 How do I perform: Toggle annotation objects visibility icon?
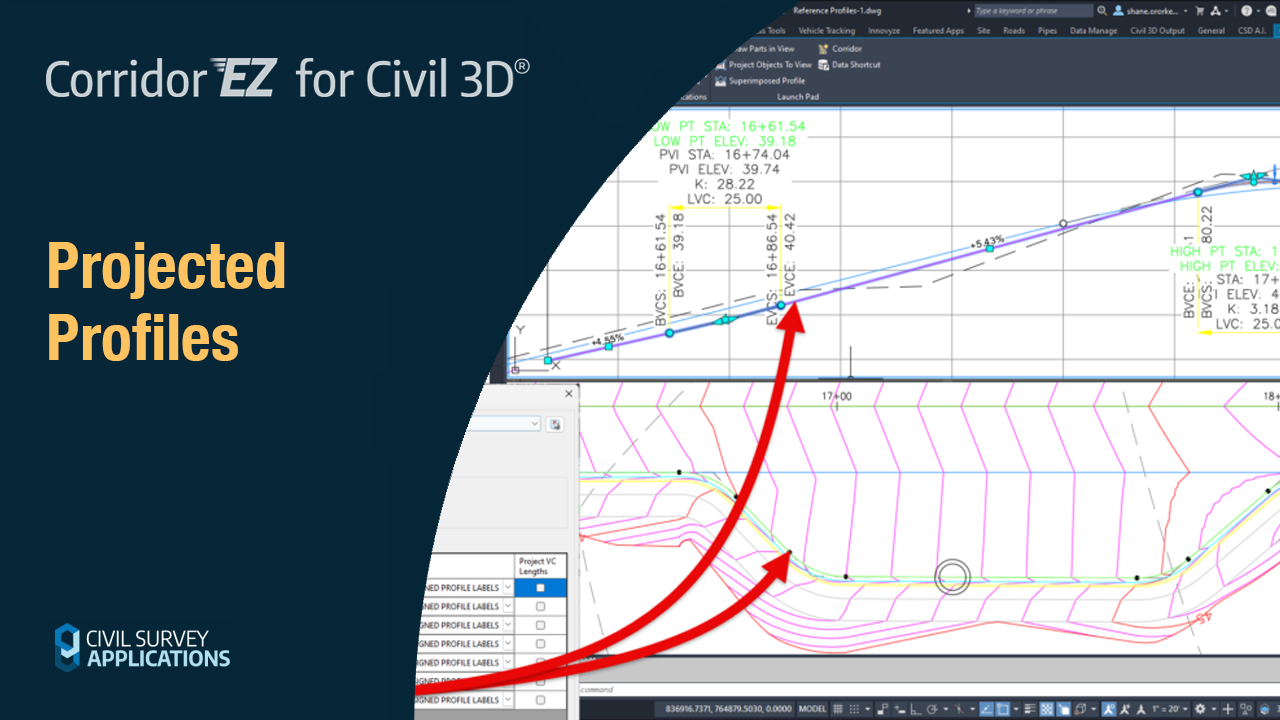(x=1108, y=709)
